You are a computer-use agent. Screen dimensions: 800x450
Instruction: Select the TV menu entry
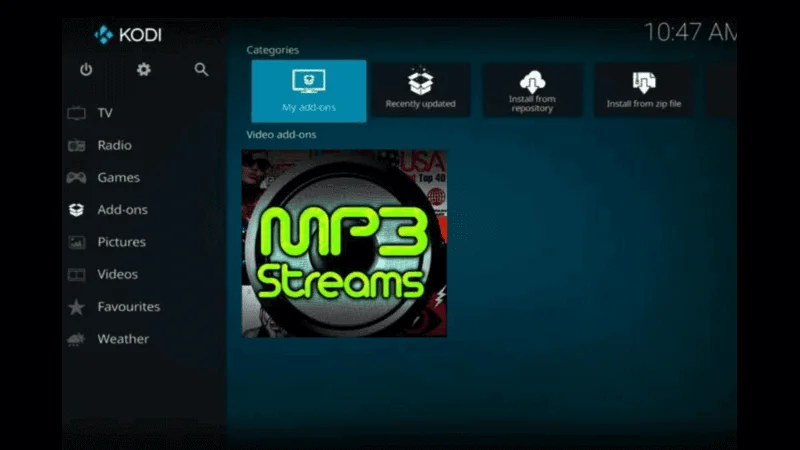coord(105,113)
